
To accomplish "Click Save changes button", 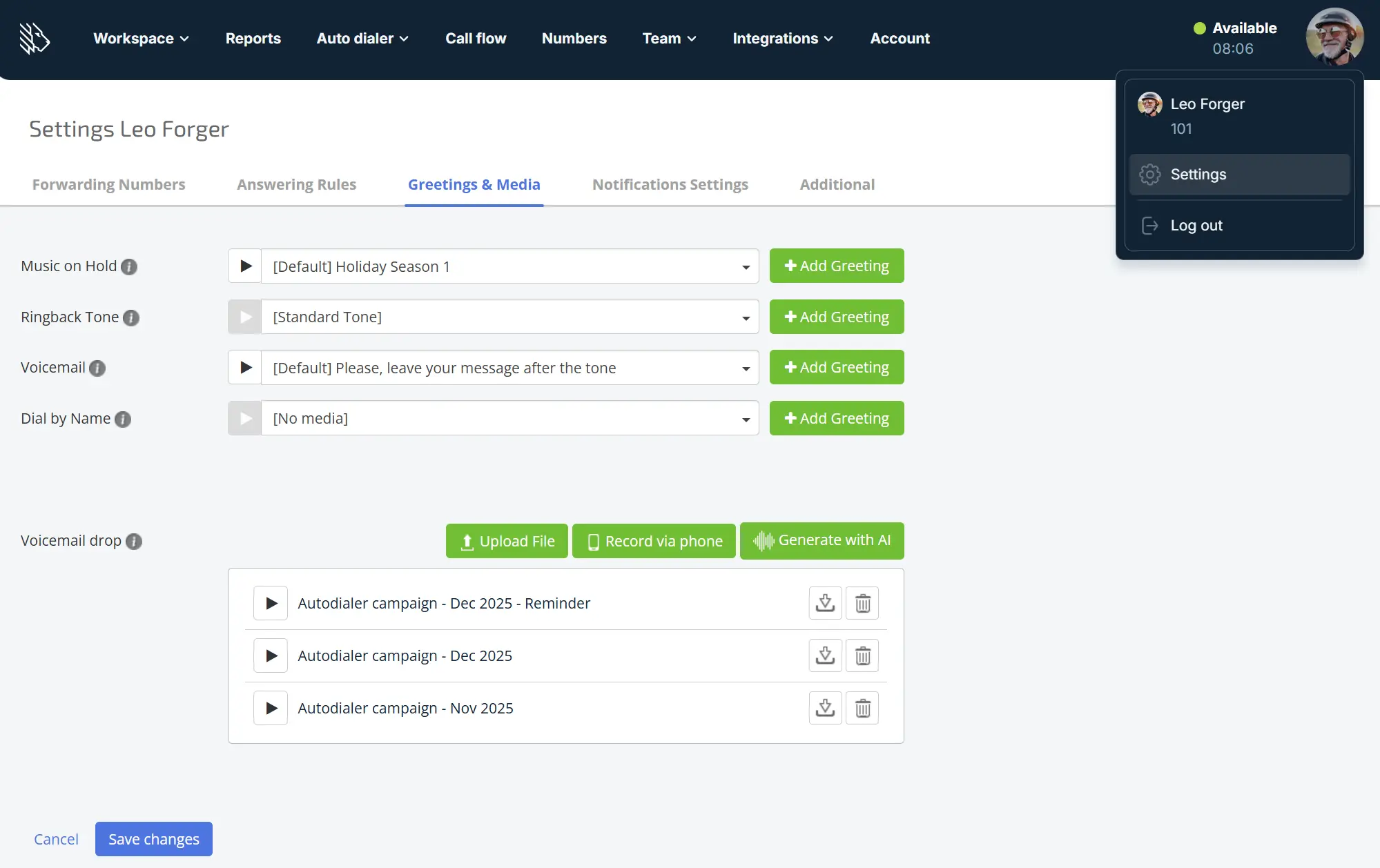I will click(153, 839).
